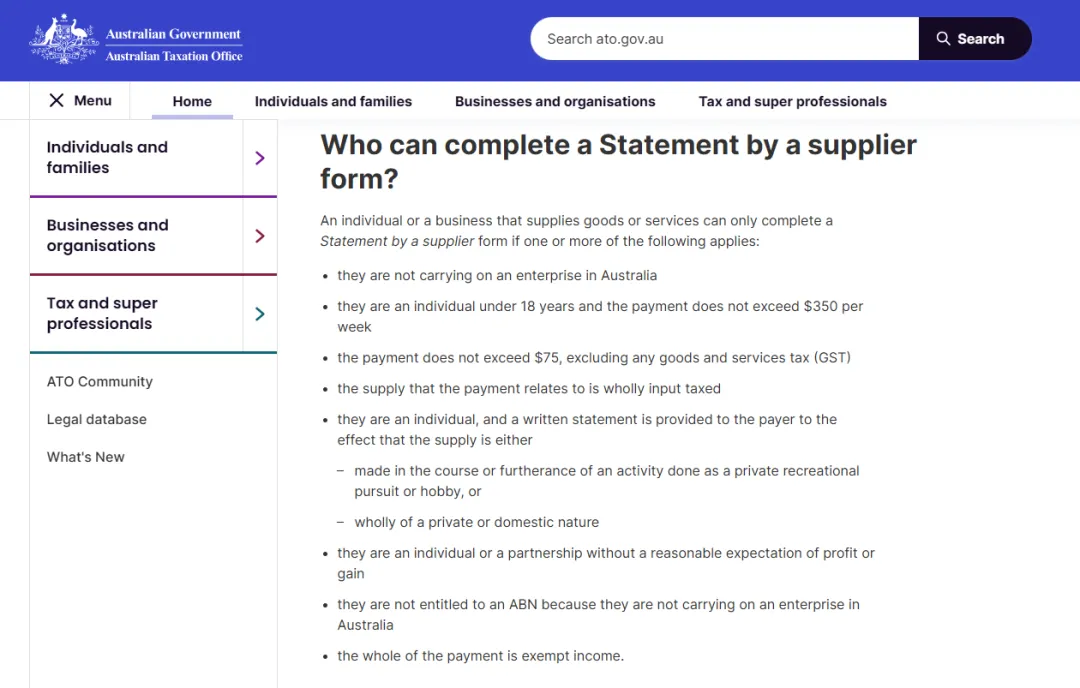Click the page heading about supplier form
Screen dimensions: 1080x688
click(x=618, y=162)
